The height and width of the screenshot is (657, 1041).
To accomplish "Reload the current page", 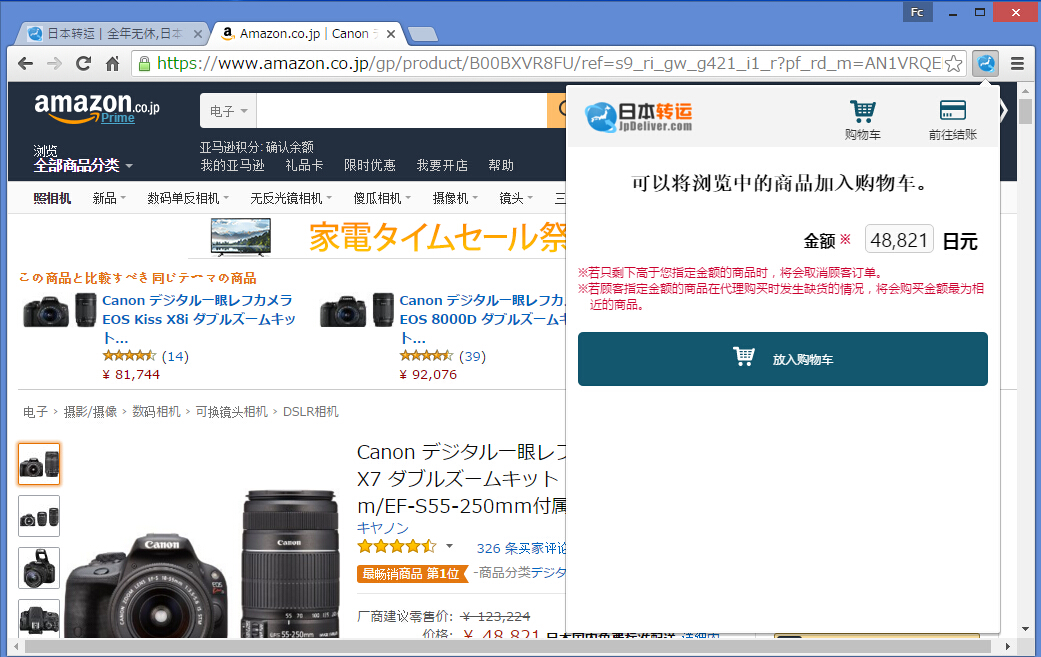I will point(83,62).
